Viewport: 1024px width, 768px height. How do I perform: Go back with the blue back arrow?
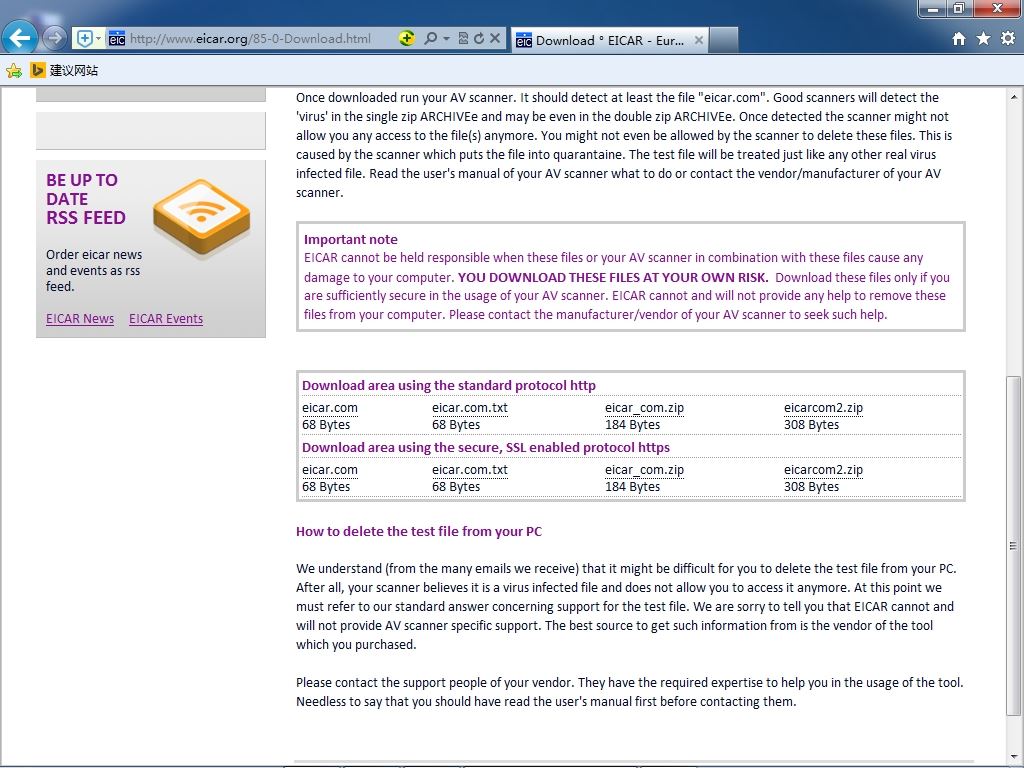click(x=20, y=38)
